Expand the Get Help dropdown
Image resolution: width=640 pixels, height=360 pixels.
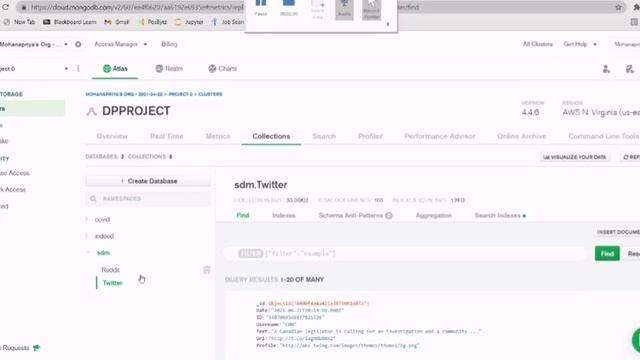click(x=580, y=44)
